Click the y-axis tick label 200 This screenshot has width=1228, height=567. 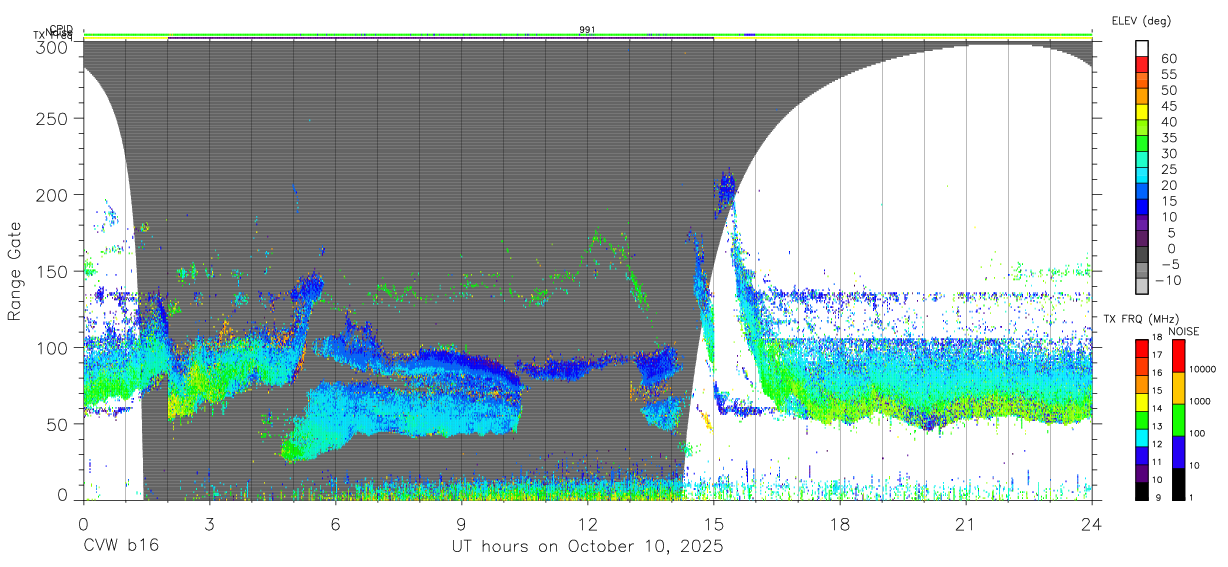click(x=53, y=195)
